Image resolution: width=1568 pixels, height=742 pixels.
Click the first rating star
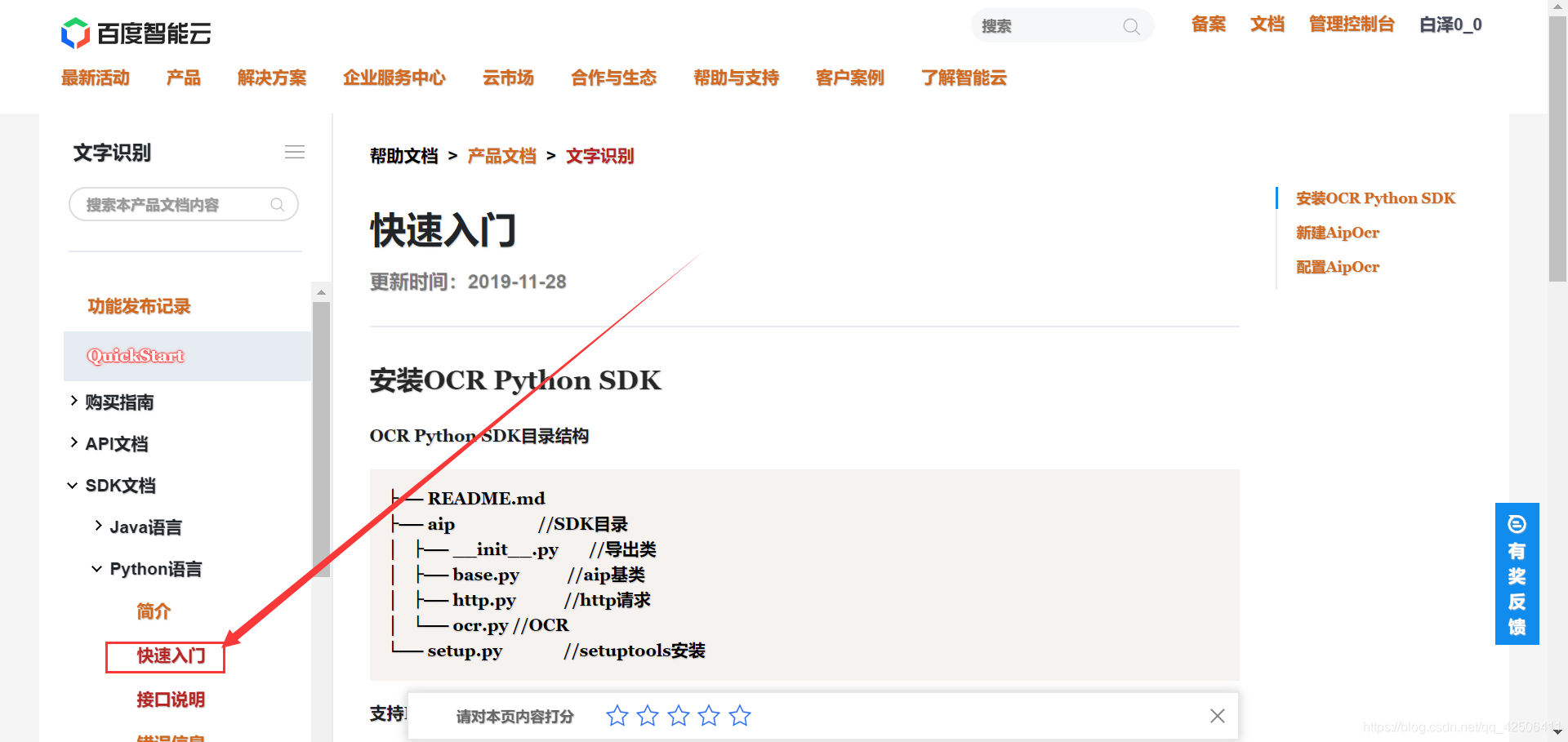(617, 716)
